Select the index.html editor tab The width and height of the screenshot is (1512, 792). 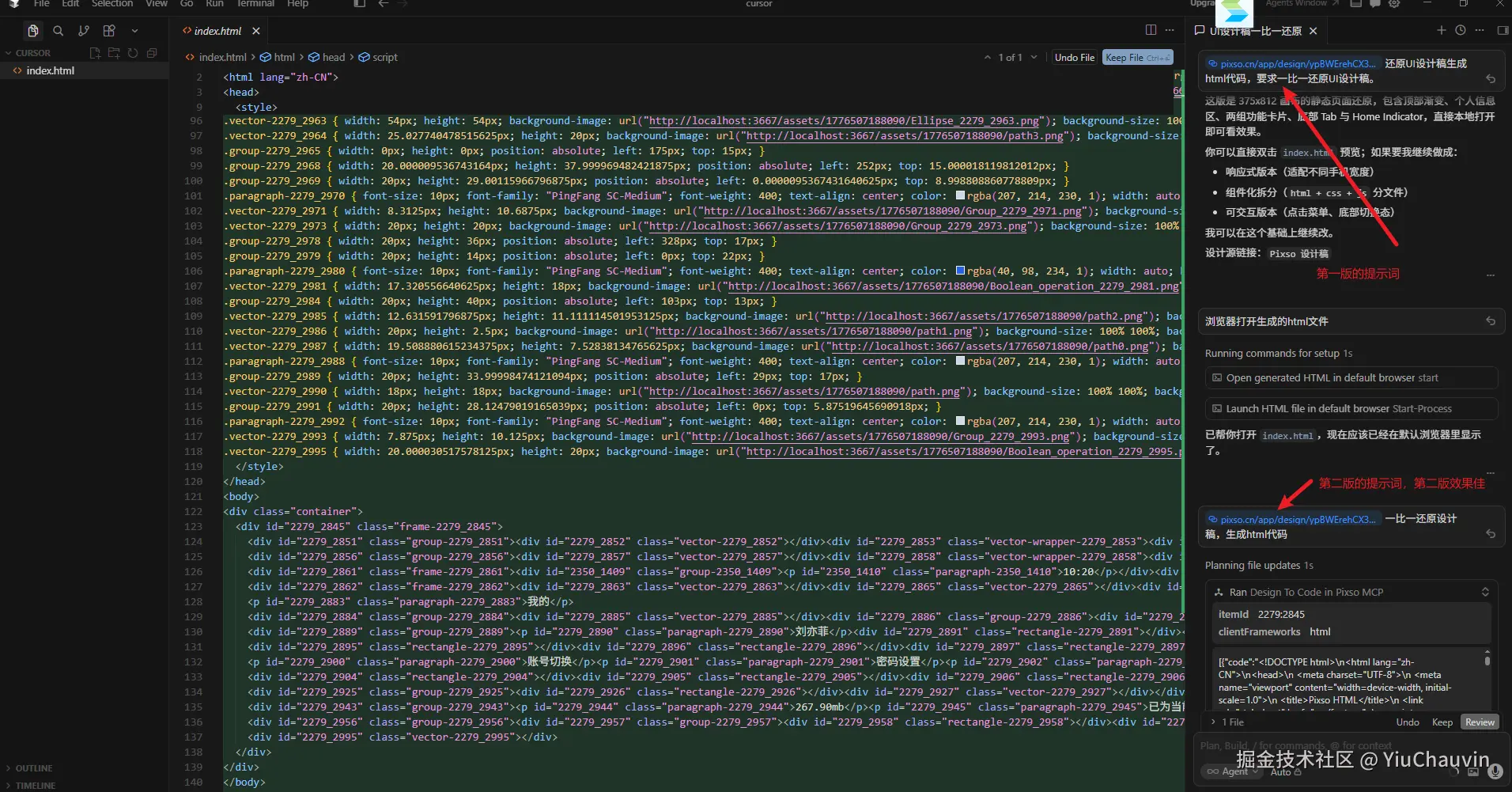click(x=217, y=31)
